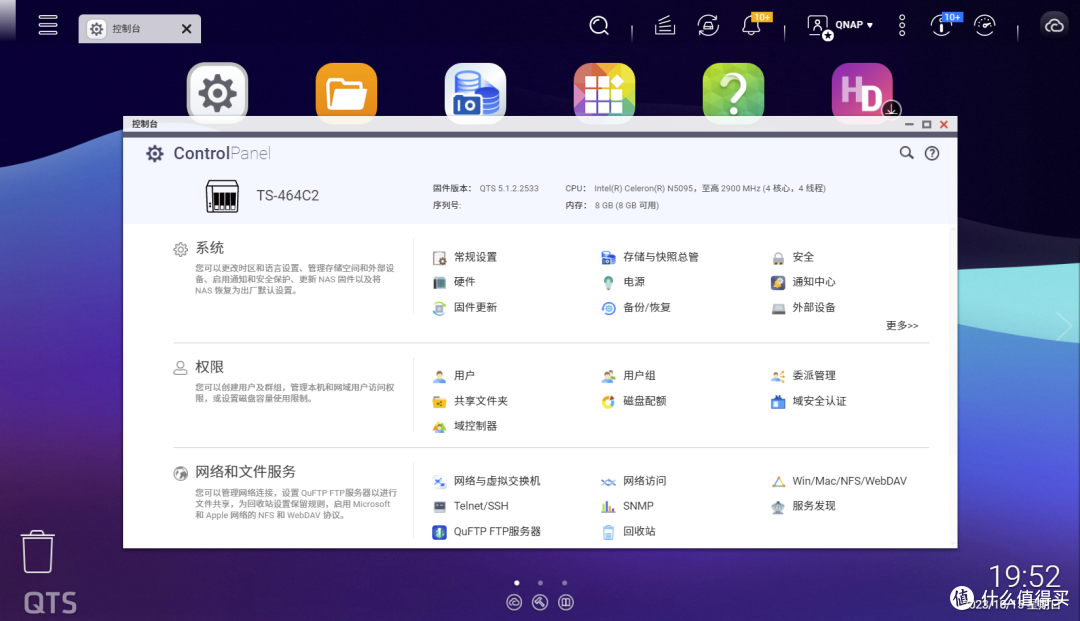The image size is (1080, 621).
Task: Open 服务发现 service discovery
Action: click(x=803, y=506)
